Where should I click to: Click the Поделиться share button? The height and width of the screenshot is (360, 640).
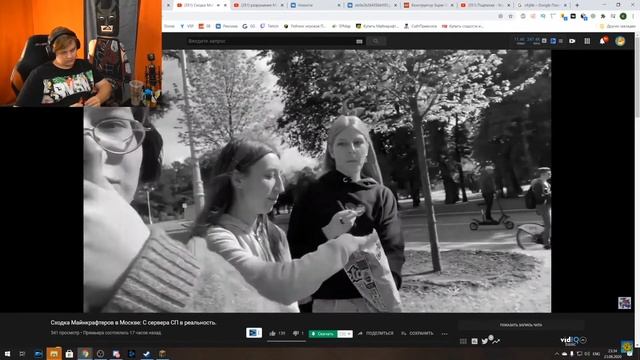(x=376, y=333)
